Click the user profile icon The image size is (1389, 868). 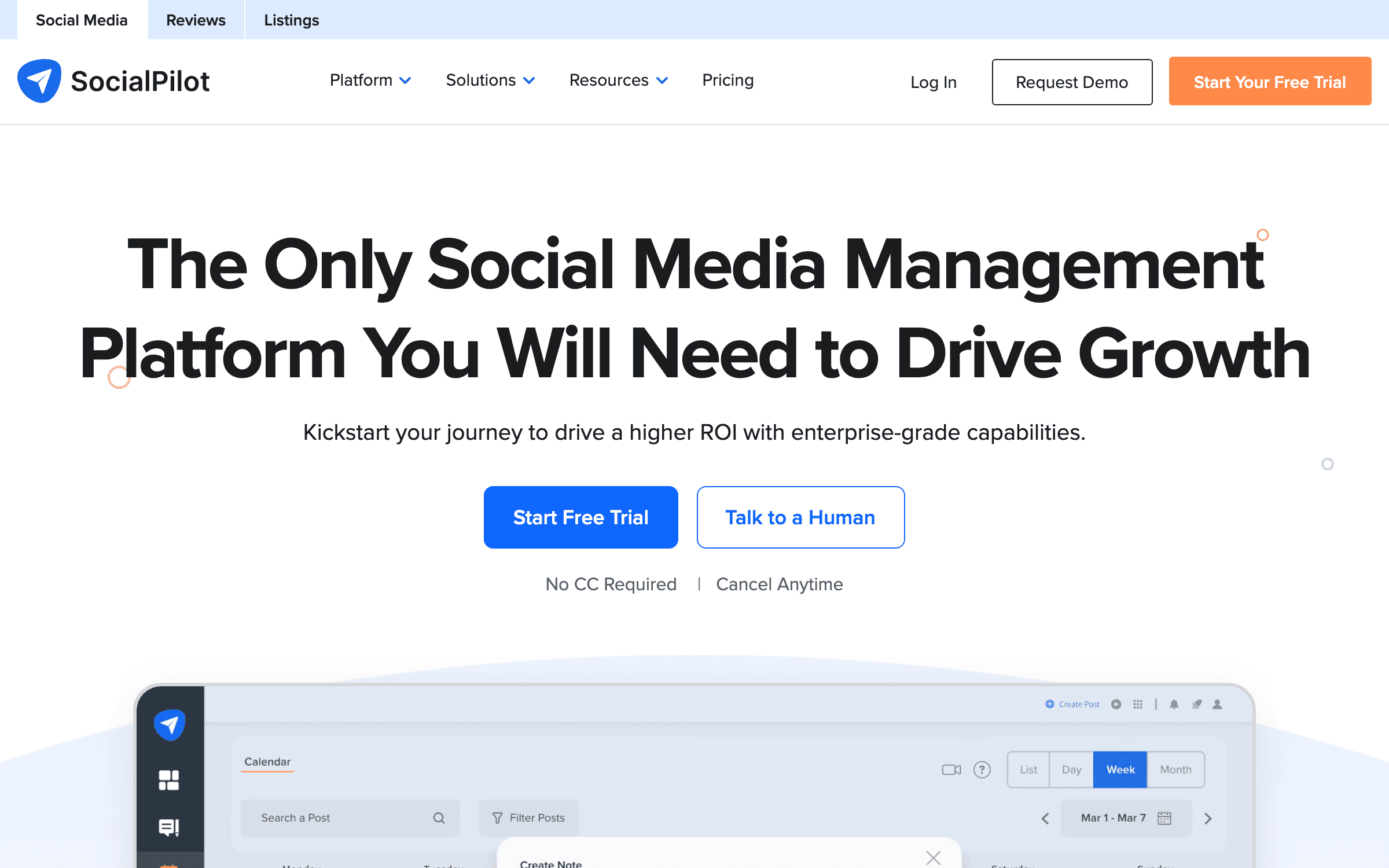[x=1218, y=704]
